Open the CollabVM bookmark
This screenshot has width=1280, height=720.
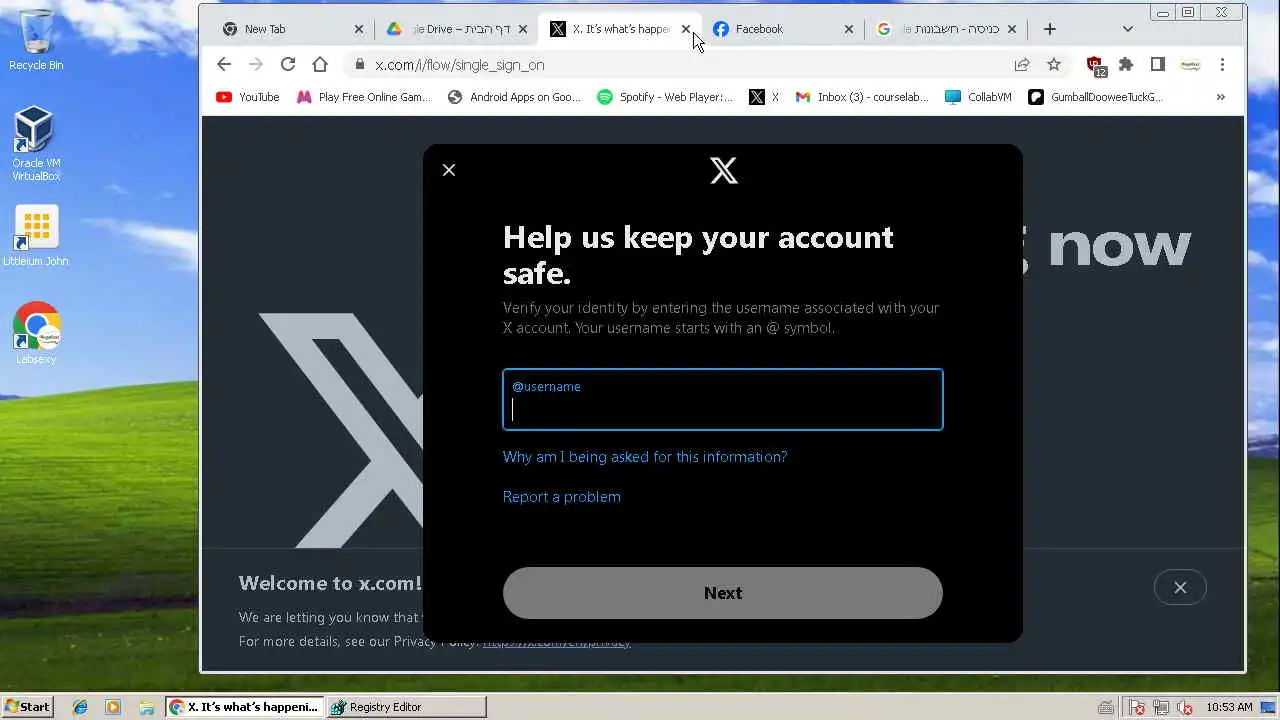(x=979, y=97)
